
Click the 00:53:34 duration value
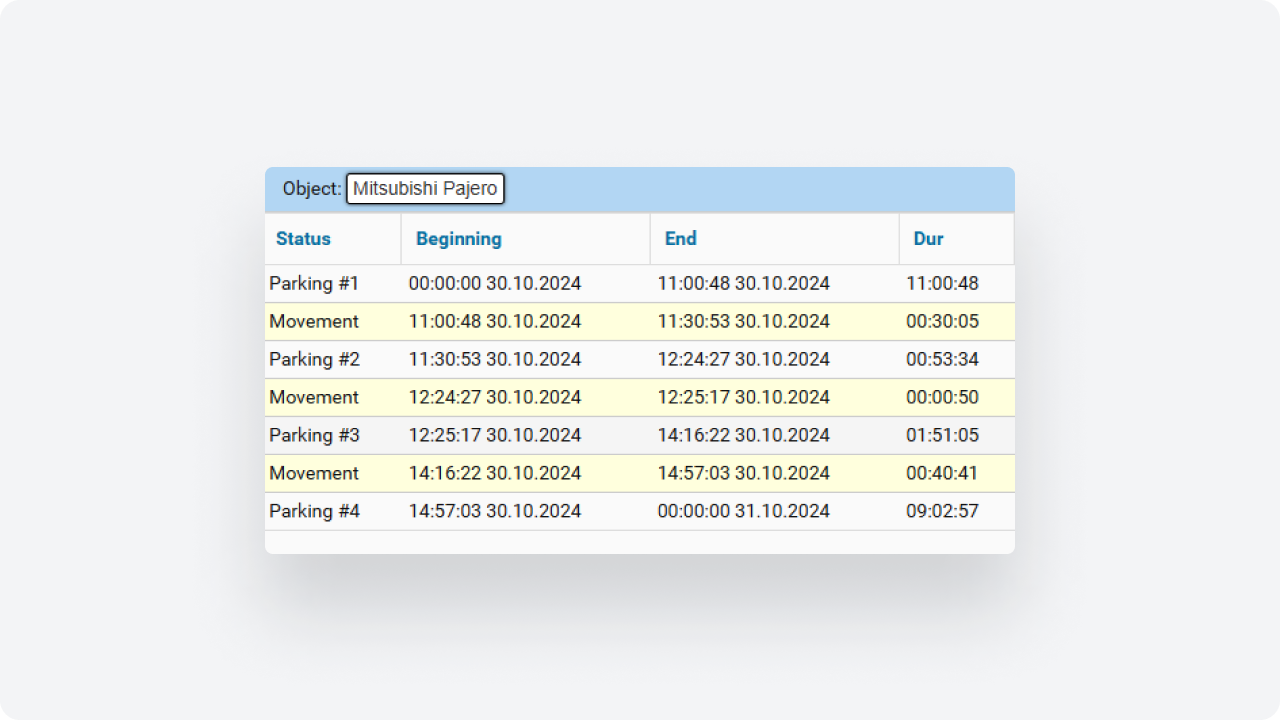click(942, 360)
